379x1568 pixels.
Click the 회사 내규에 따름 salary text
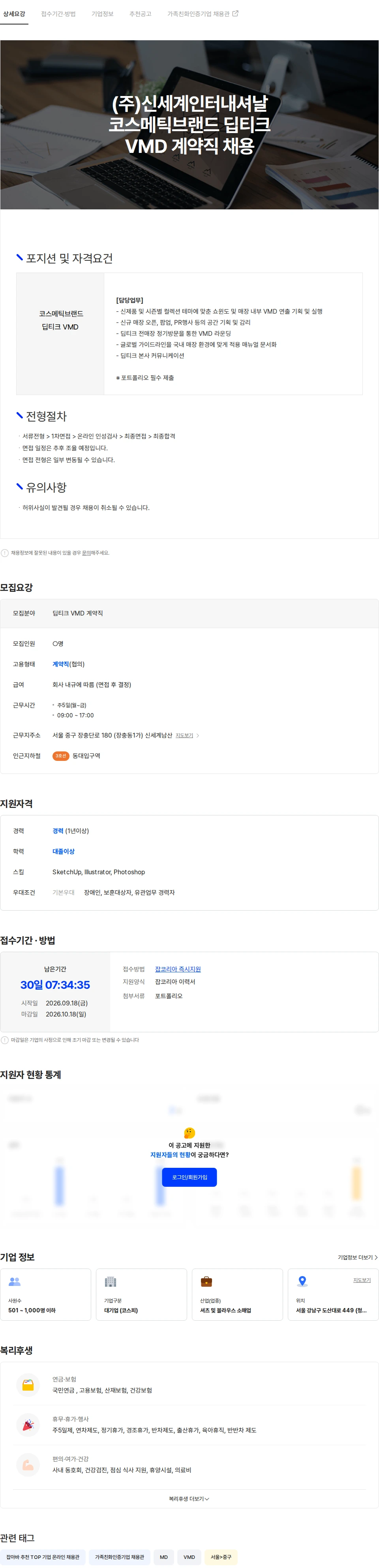coord(91,685)
